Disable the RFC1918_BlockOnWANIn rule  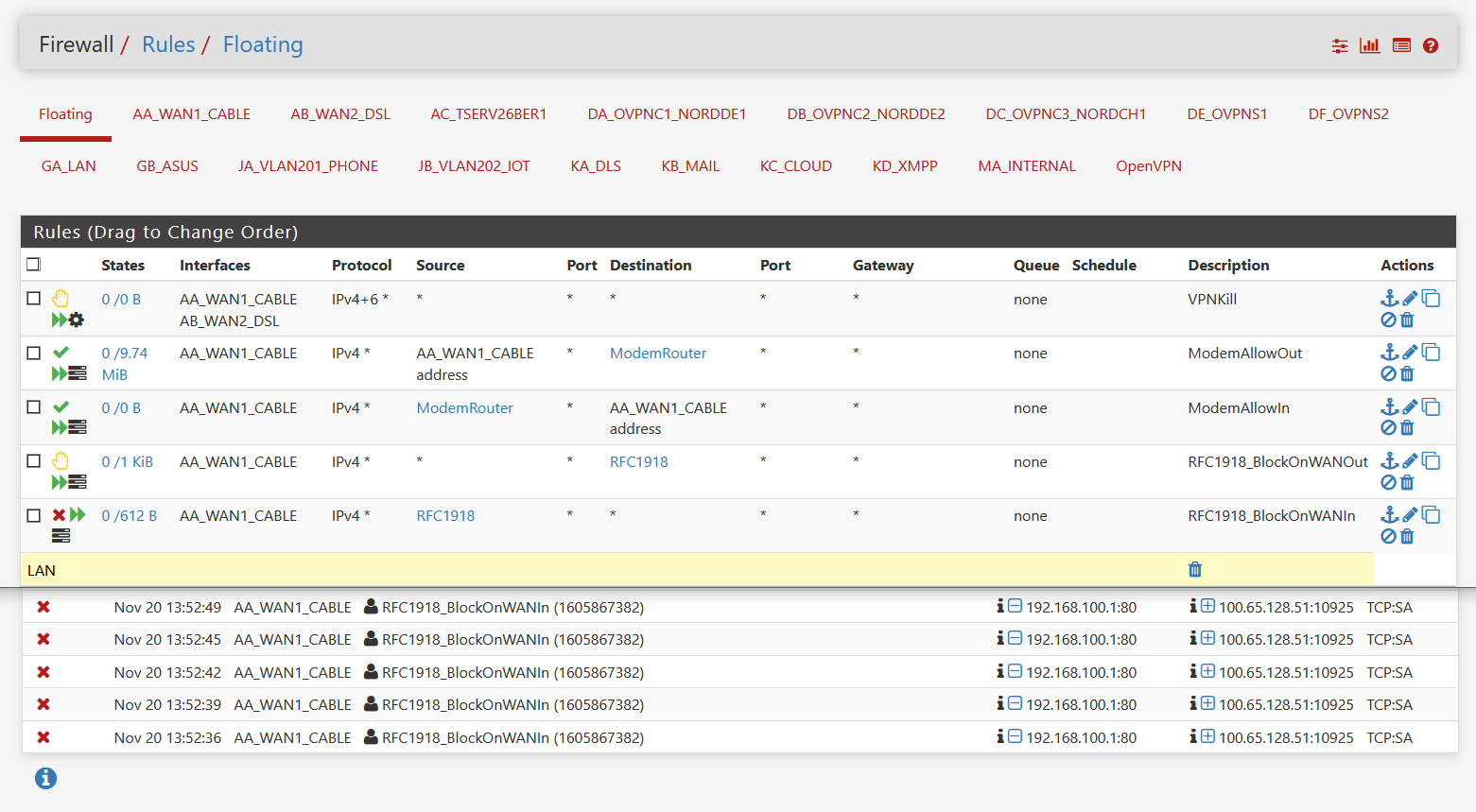[x=1388, y=537]
